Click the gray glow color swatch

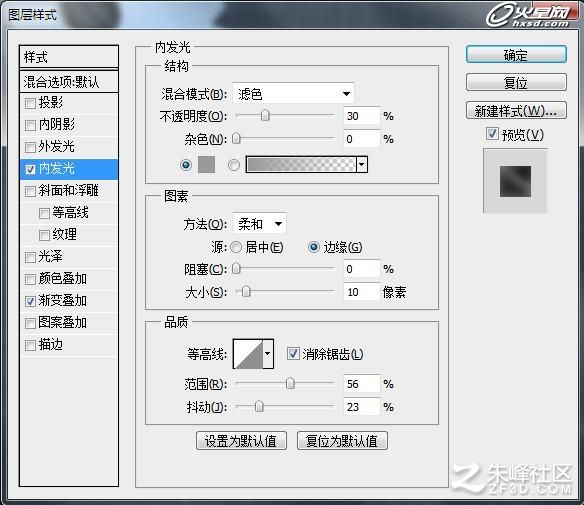pos(206,165)
